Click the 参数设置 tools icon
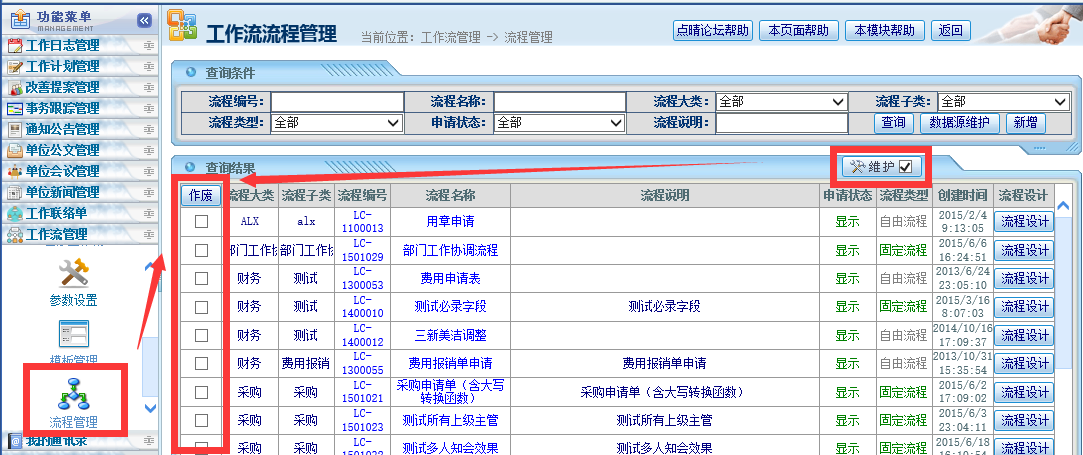Viewport: 1083px width, 455px height. point(74,273)
